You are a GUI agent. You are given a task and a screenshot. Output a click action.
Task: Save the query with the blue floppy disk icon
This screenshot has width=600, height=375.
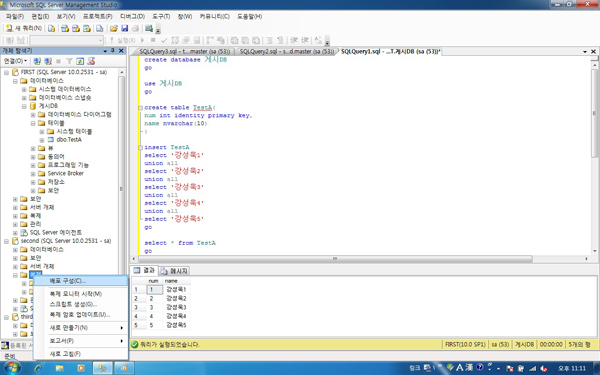point(125,28)
